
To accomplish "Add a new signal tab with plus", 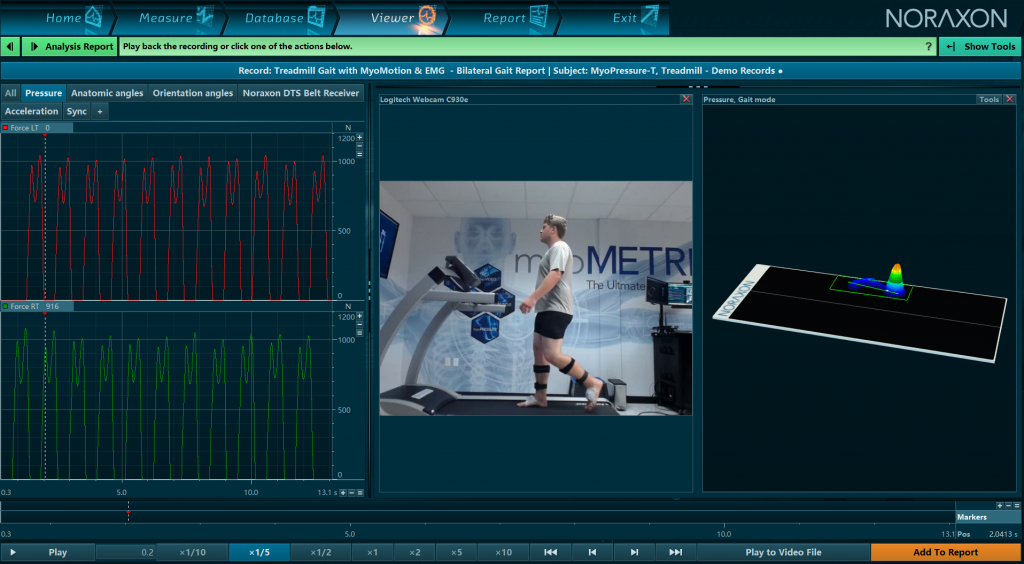I will click(x=100, y=111).
